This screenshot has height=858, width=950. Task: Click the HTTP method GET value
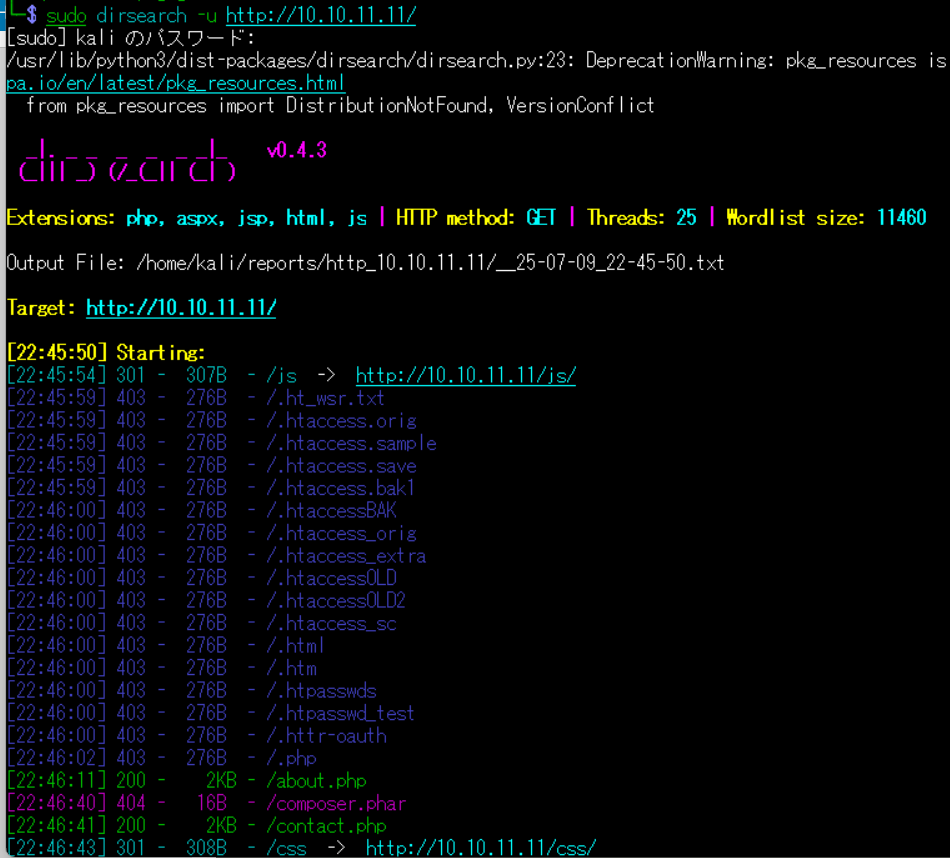(540, 218)
